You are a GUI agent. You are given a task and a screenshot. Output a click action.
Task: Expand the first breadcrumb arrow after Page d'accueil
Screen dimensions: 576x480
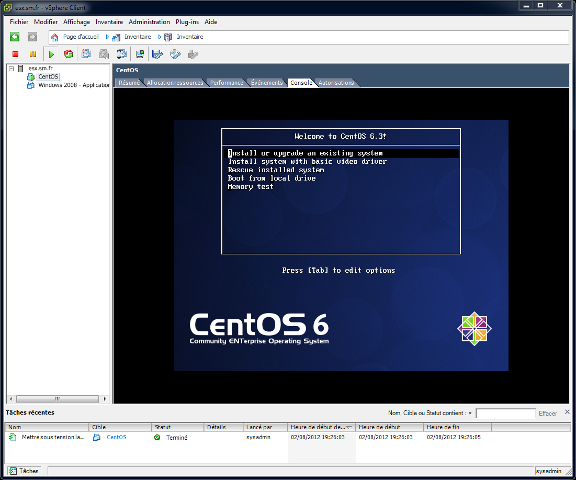tap(107, 37)
